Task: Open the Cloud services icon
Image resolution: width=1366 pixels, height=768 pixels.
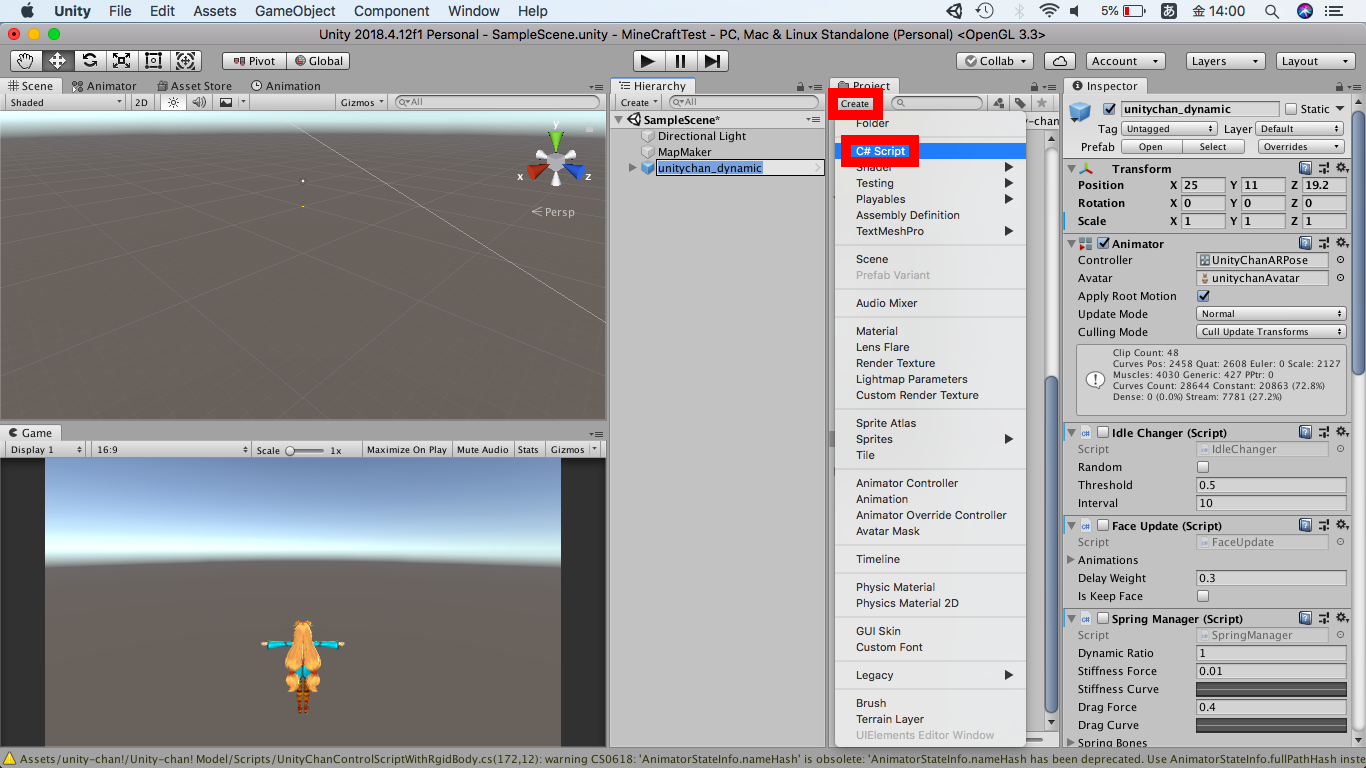Action: [x=1059, y=61]
